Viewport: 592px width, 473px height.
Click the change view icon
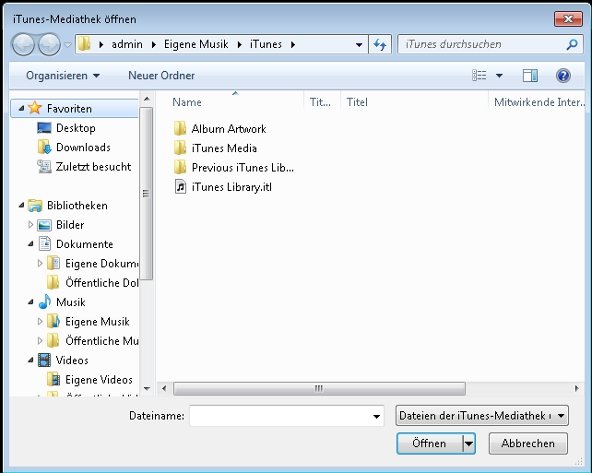point(479,75)
